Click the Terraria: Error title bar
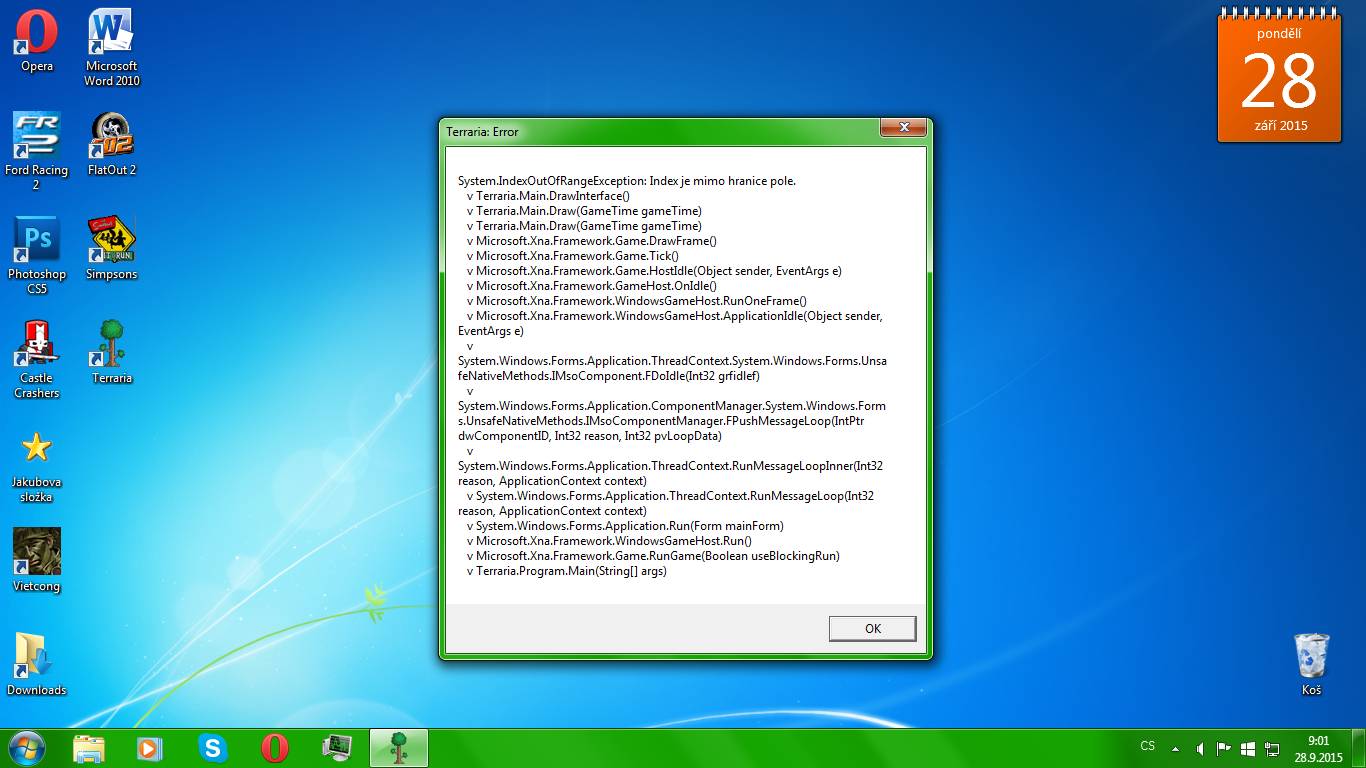This screenshot has height=768, width=1366. tap(660, 131)
